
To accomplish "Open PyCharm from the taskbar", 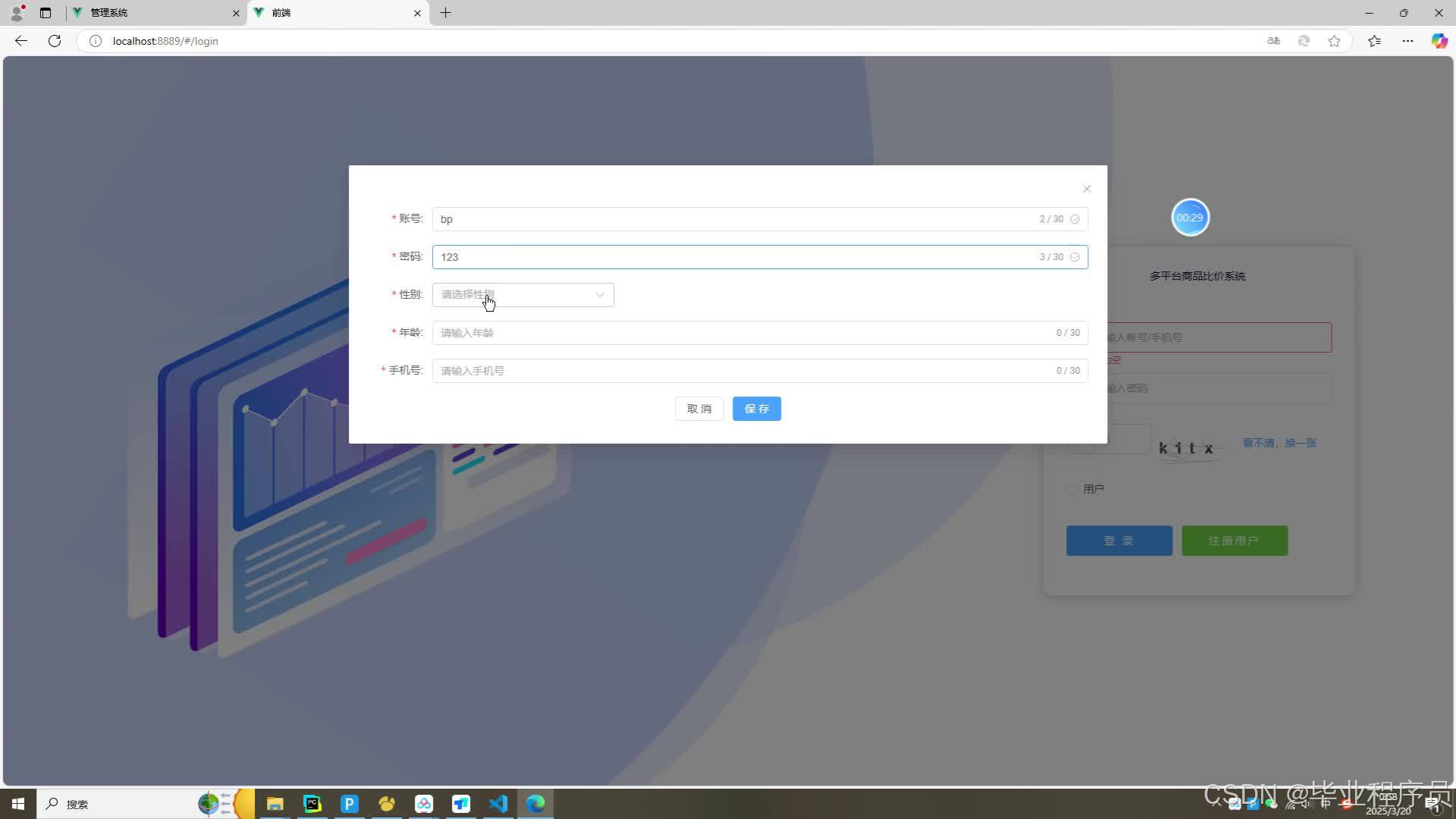I will (312, 804).
